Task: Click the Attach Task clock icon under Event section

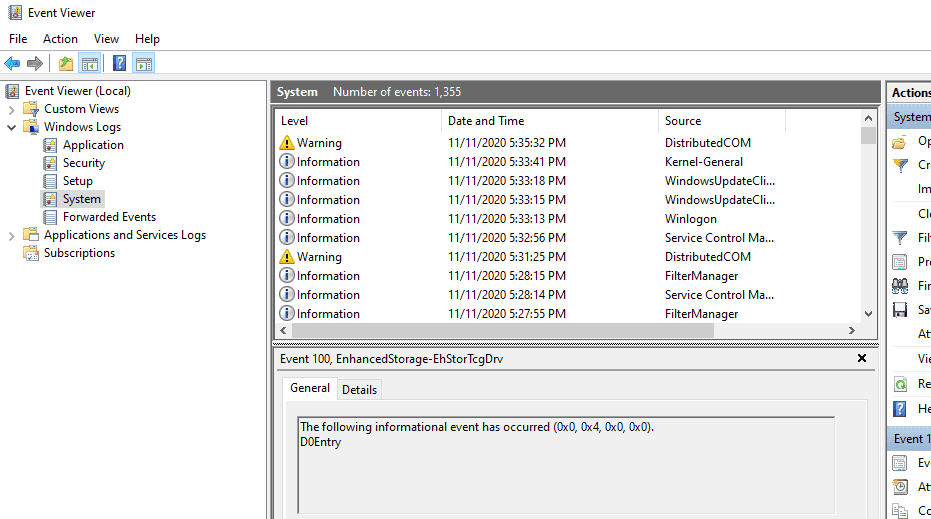Action: pos(900,487)
